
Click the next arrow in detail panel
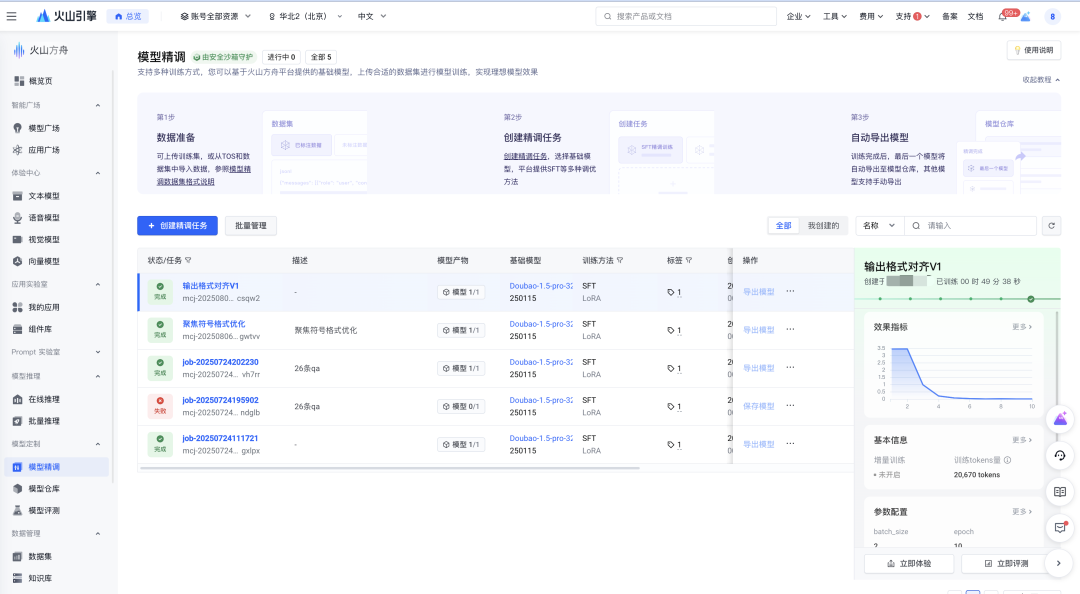pyautogui.click(x=1059, y=564)
